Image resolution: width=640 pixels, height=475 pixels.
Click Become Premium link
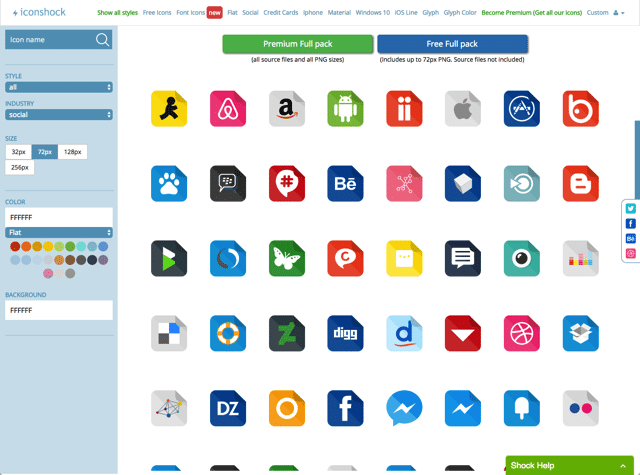tap(532, 13)
